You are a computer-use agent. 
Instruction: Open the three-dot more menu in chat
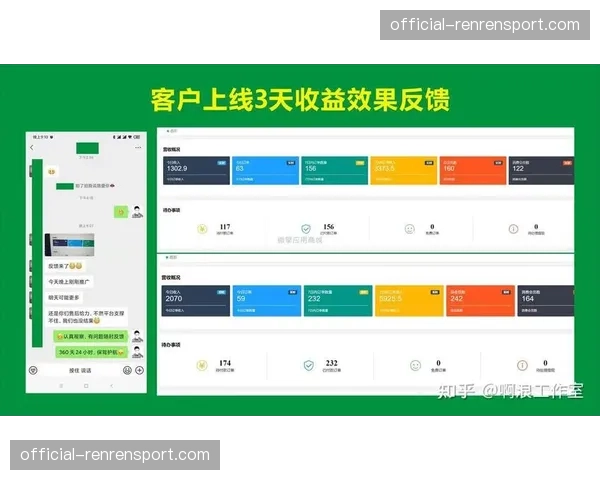click(138, 147)
